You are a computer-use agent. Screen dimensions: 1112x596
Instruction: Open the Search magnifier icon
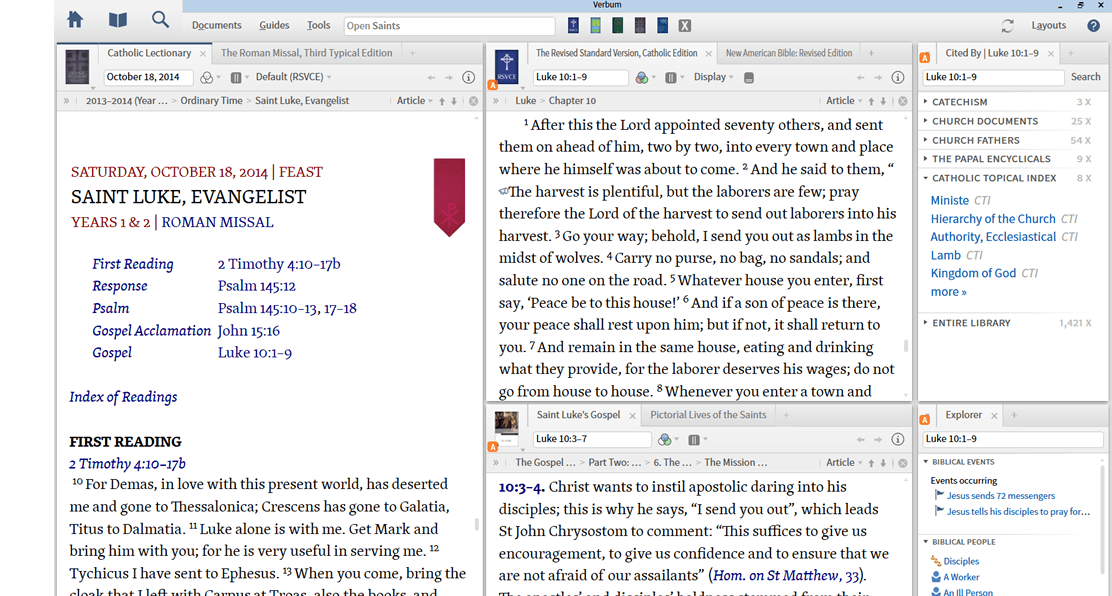(x=161, y=20)
